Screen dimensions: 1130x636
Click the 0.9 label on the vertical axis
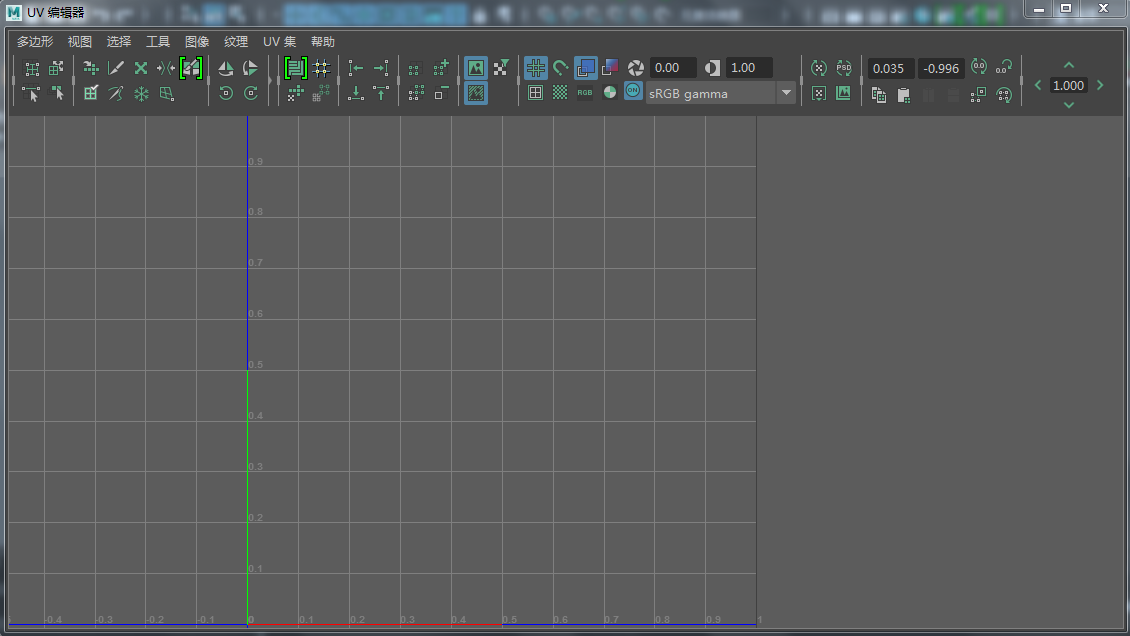coord(256,161)
